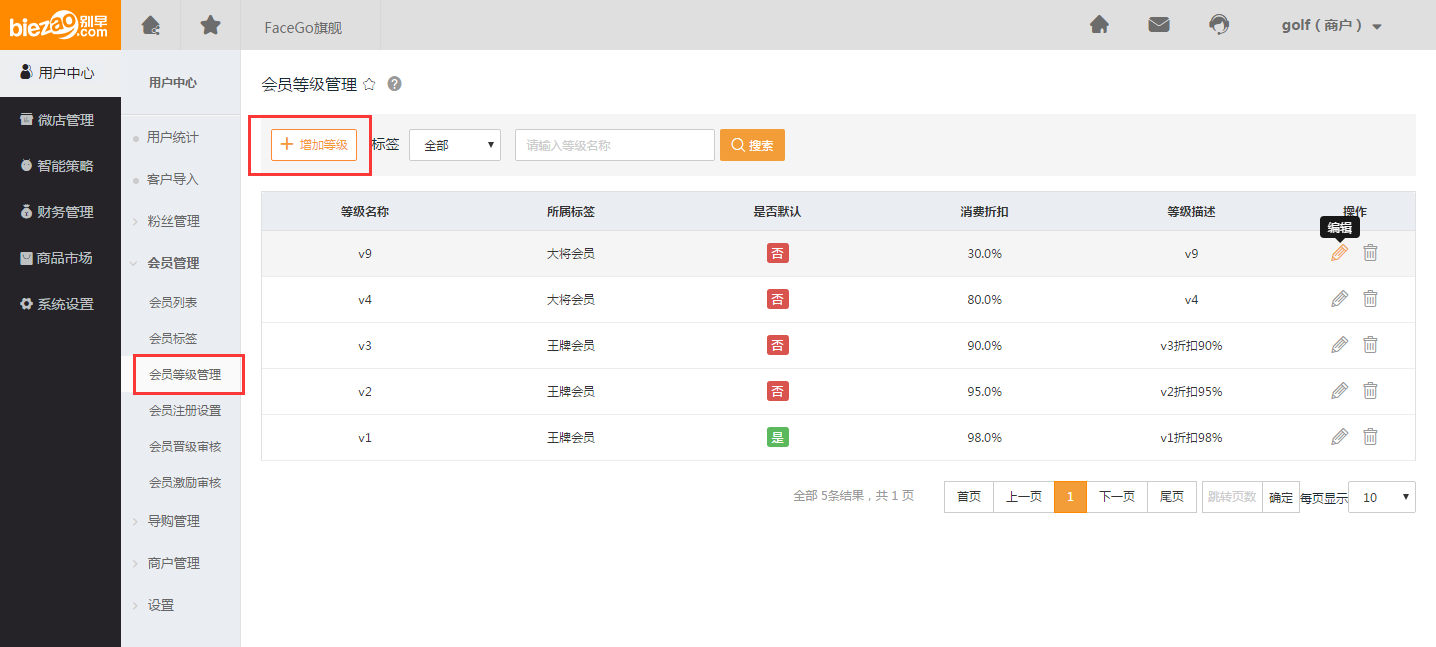Click the edit pencil icon for v1
This screenshot has height=647, width=1436.
click(1339, 437)
